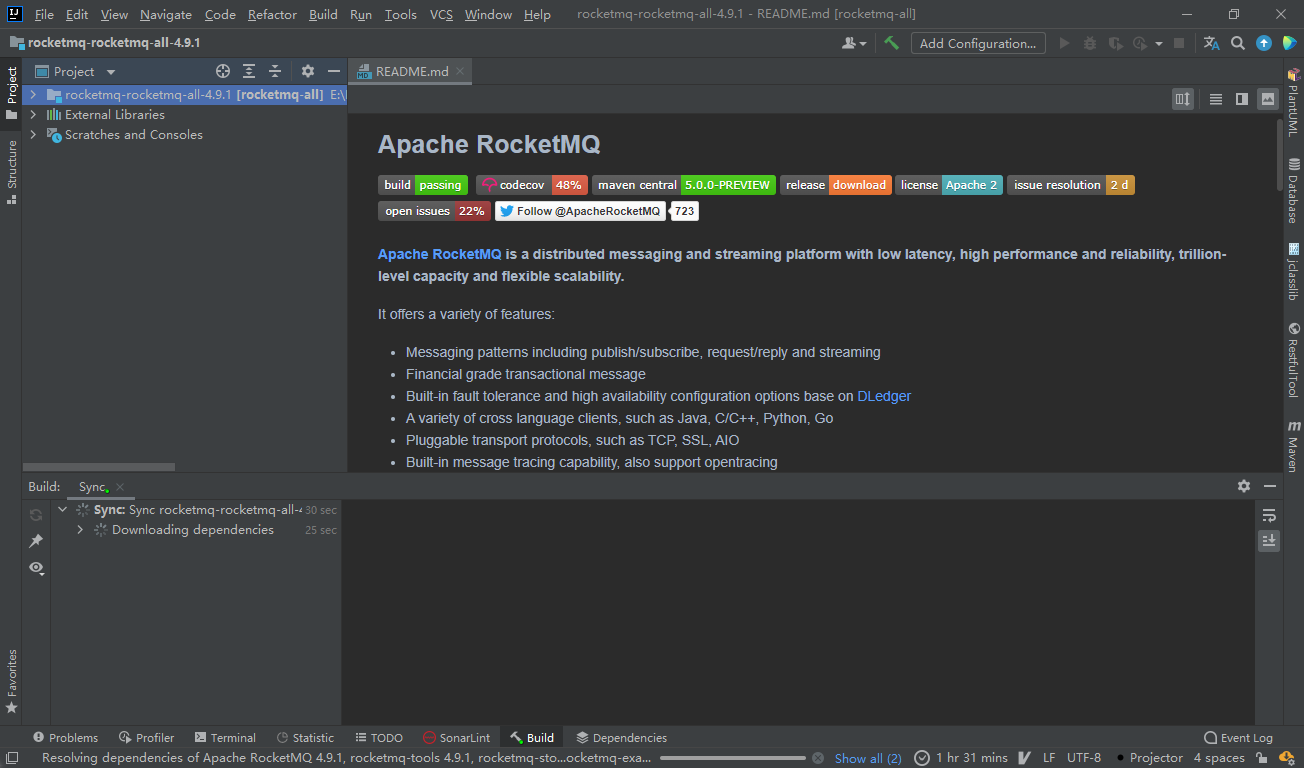The width and height of the screenshot is (1304, 768).
Task: Open the VCS menu
Action: pos(441,14)
